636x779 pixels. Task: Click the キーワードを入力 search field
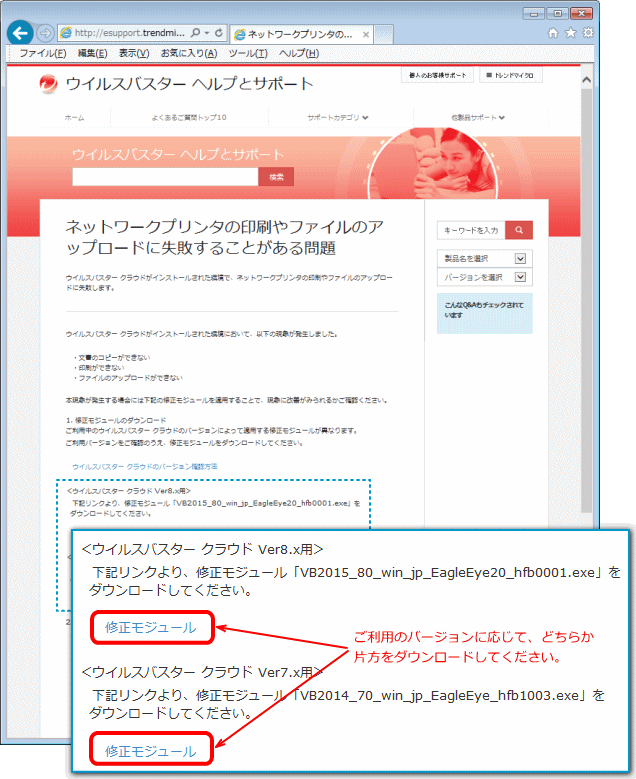471,230
